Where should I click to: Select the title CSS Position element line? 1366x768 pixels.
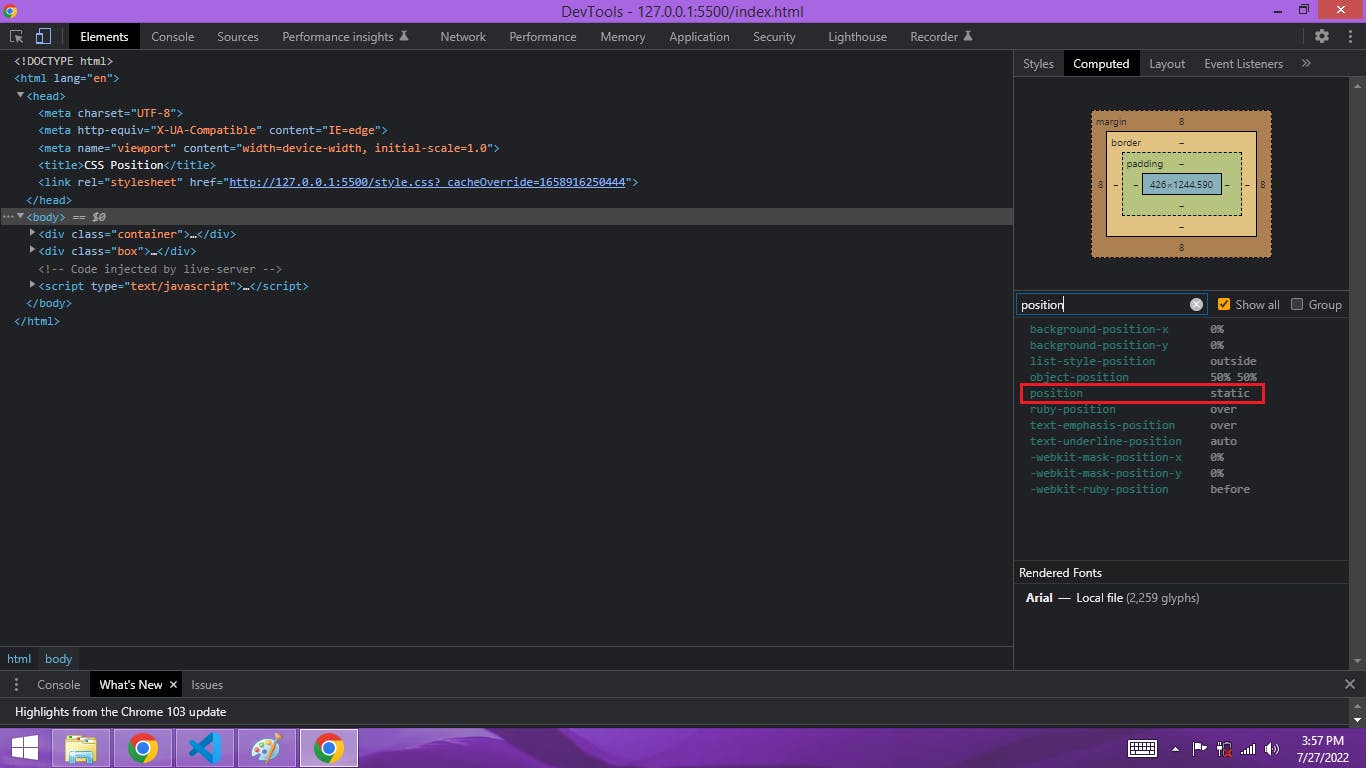click(127, 165)
